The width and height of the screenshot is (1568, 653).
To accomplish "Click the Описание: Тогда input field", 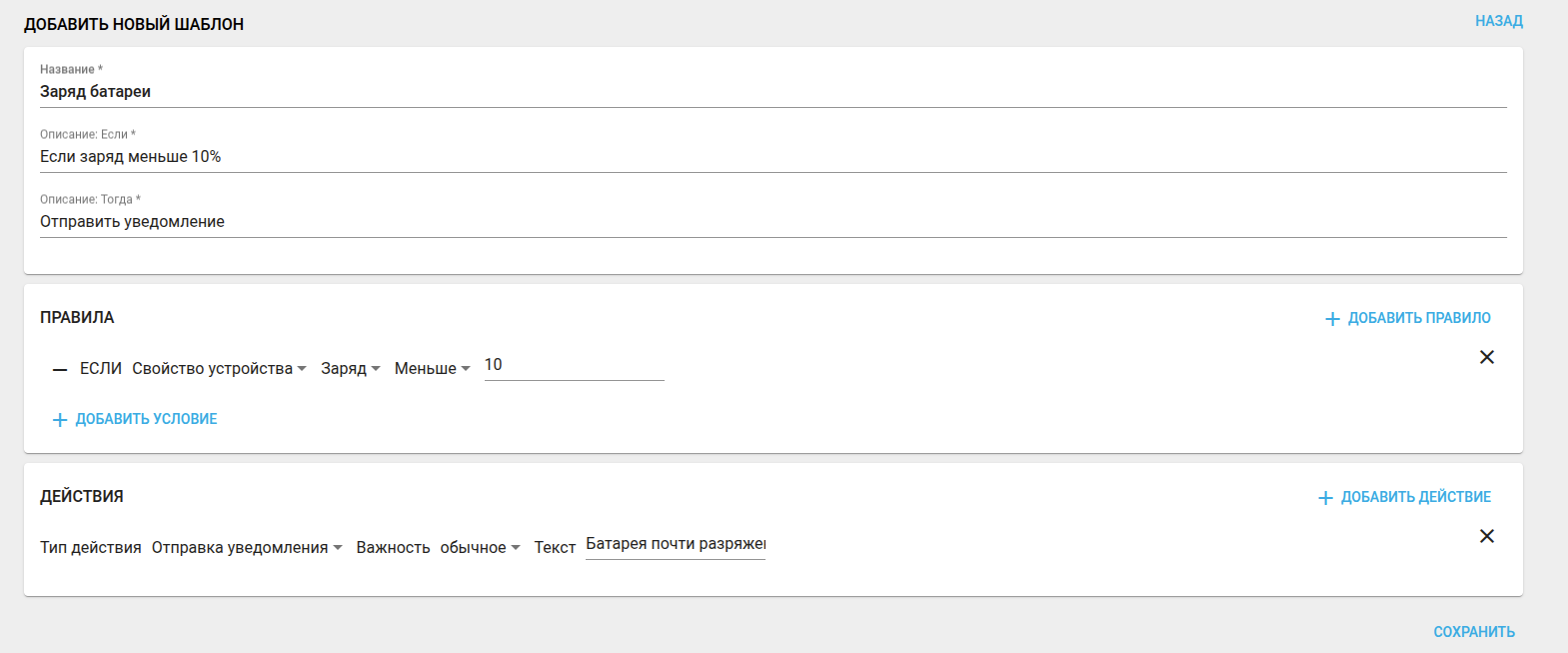I will pos(773,222).
